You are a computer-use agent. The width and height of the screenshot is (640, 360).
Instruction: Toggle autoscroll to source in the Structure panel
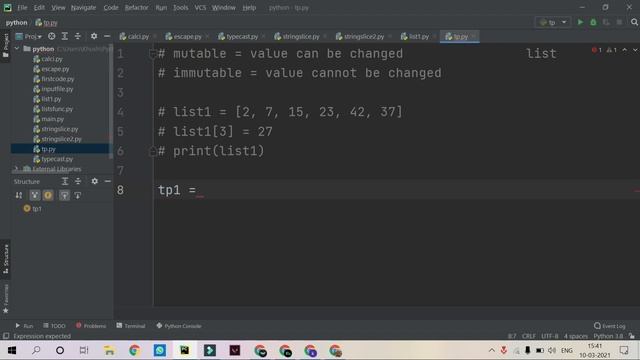[64, 196]
